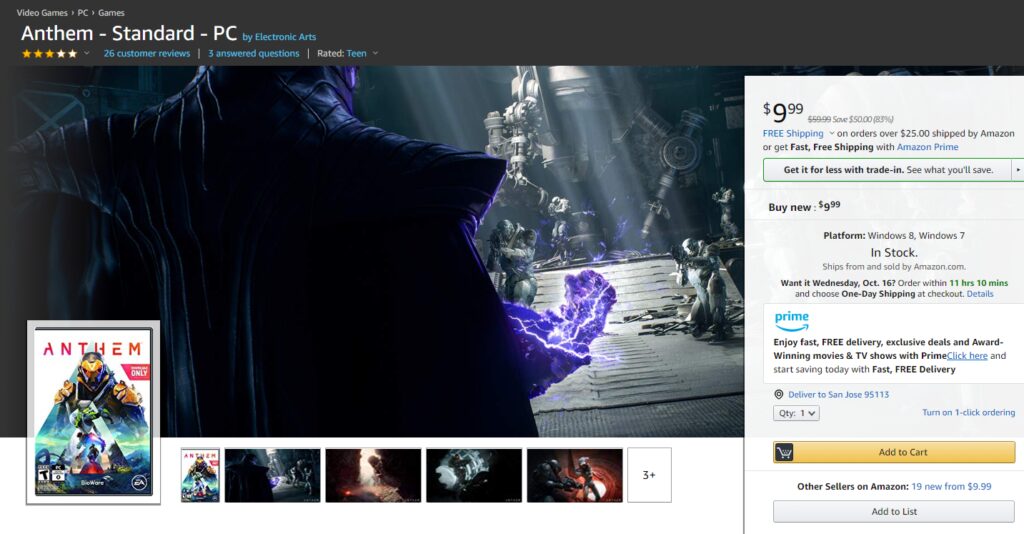Open the Qty quantity dropdown
Image resolution: width=1024 pixels, height=534 pixels.
tap(796, 413)
